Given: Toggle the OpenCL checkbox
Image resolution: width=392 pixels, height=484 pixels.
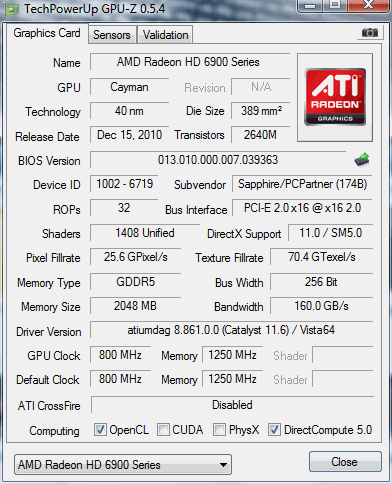Looking at the screenshot, I should (x=100, y=430).
